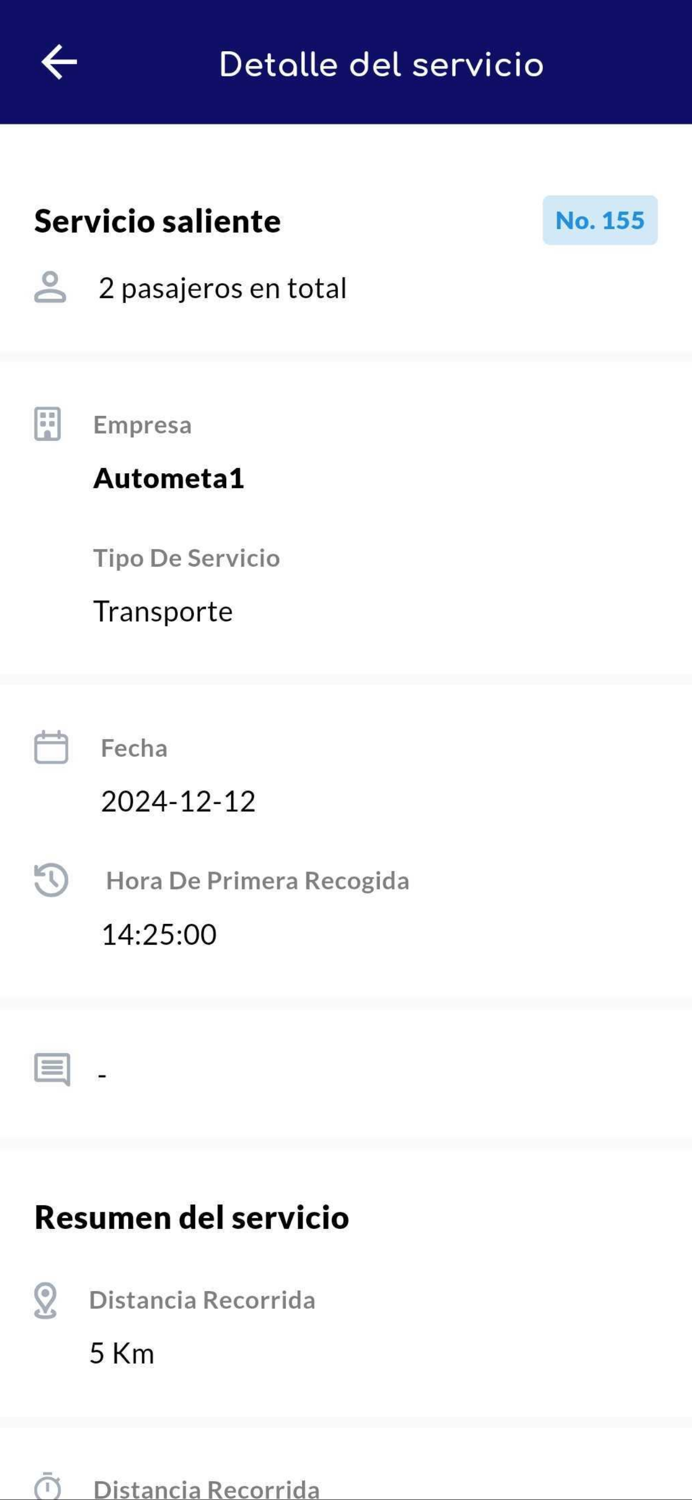Select the Resumen del servicio heading
Image resolution: width=692 pixels, height=1500 pixels.
click(x=191, y=1217)
